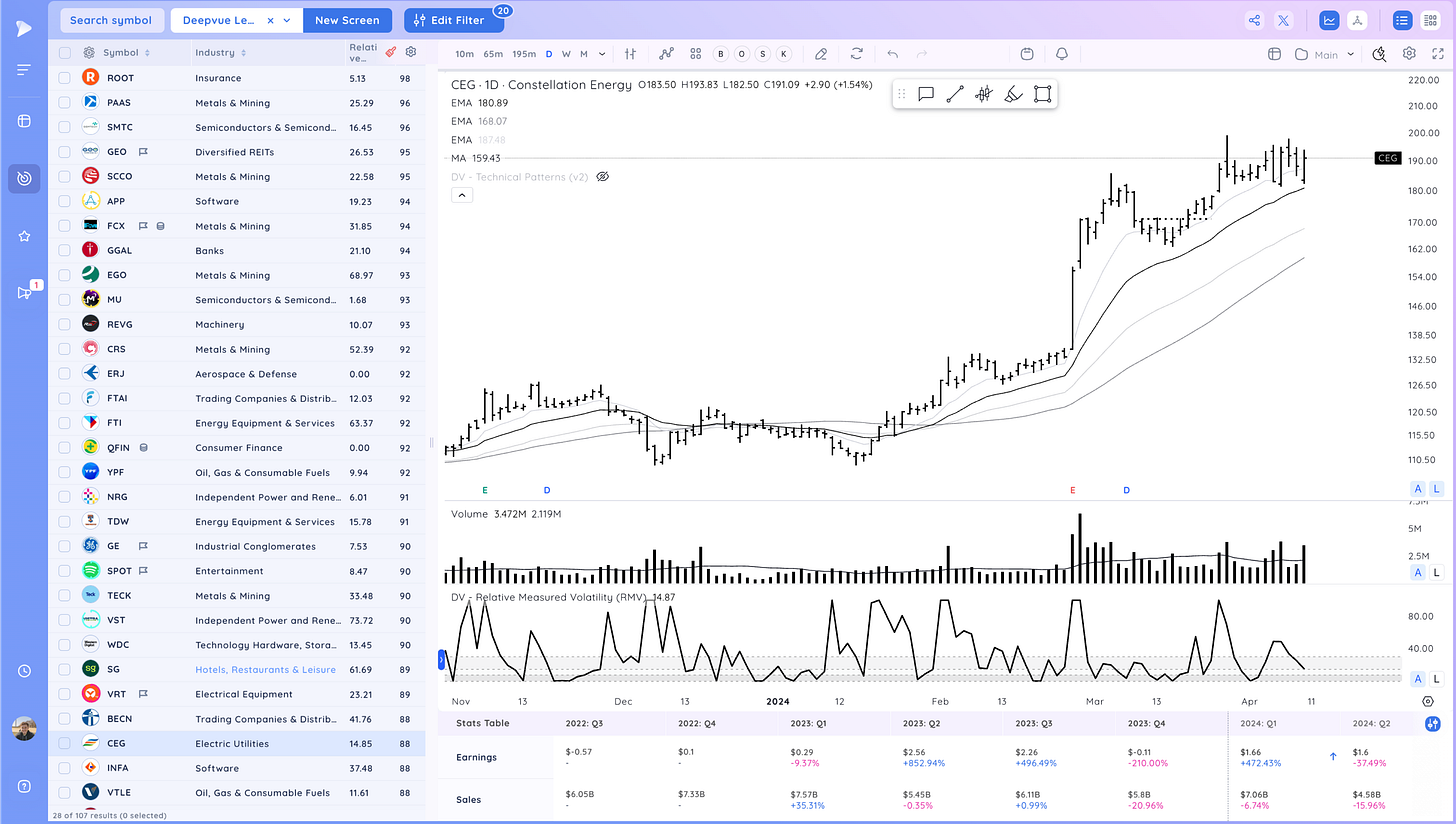
Task: Expand the timeframe dropdown chevron after M
Action: pyautogui.click(x=602, y=54)
